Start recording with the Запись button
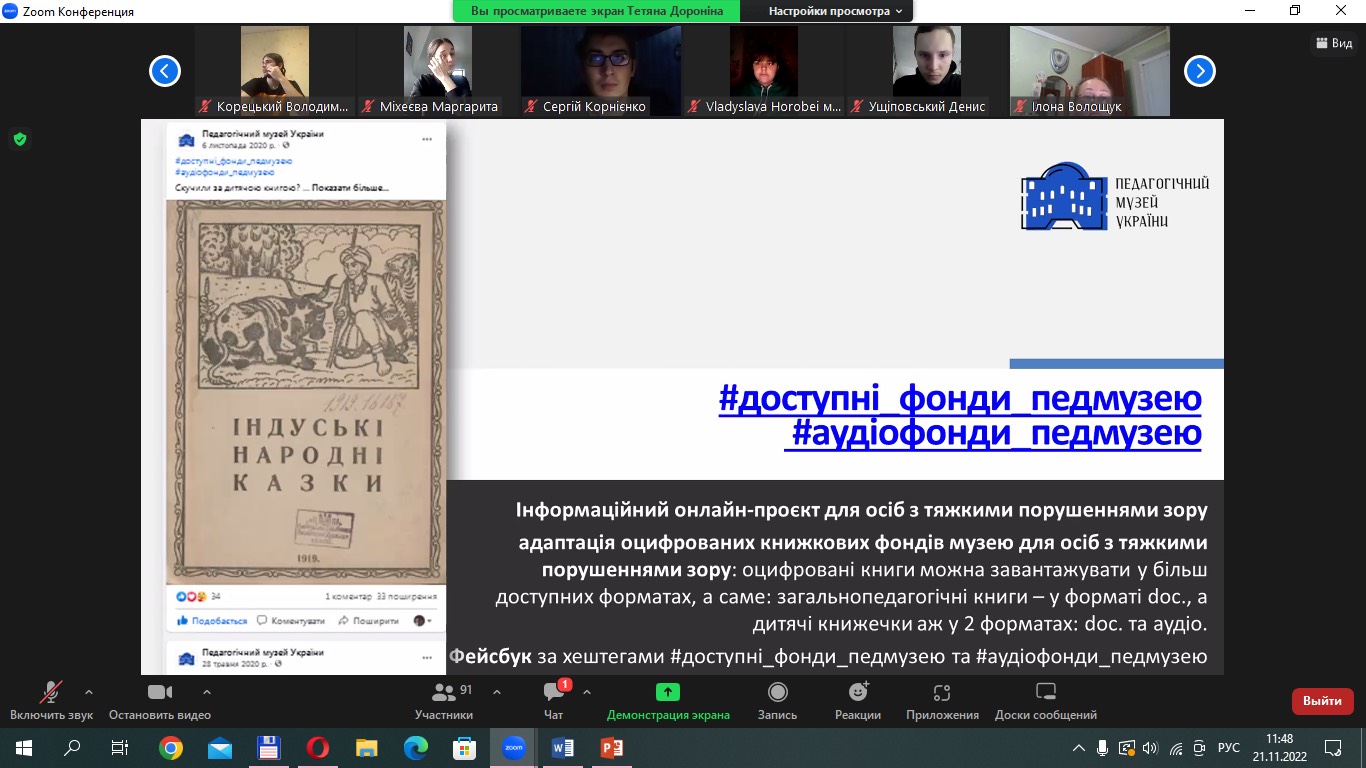 point(777,700)
